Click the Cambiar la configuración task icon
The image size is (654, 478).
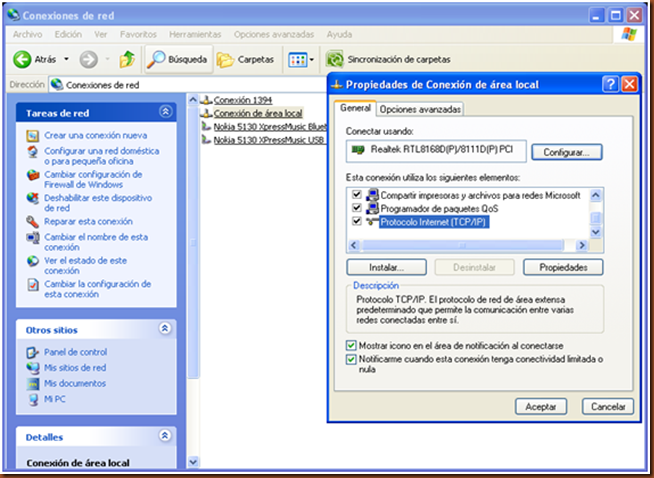33,284
